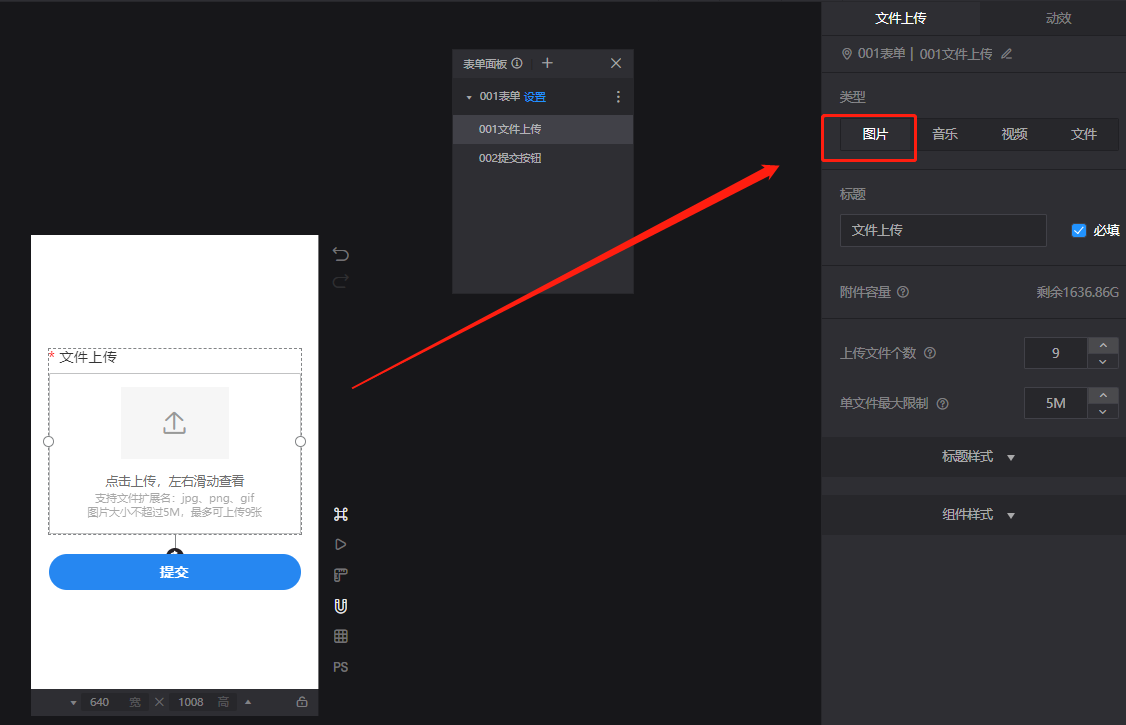Click the help icon next to 单文件最大限制
1126x725 pixels.
pos(943,404)
